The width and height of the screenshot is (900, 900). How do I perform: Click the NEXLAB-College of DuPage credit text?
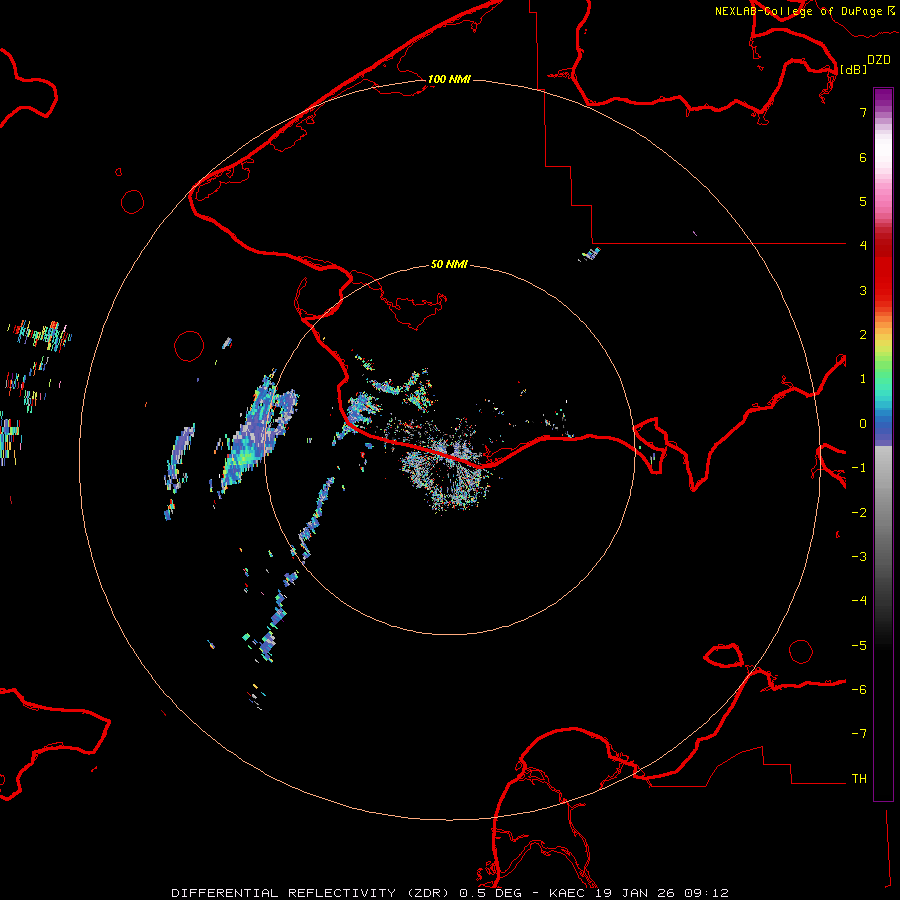coord(799,11)
